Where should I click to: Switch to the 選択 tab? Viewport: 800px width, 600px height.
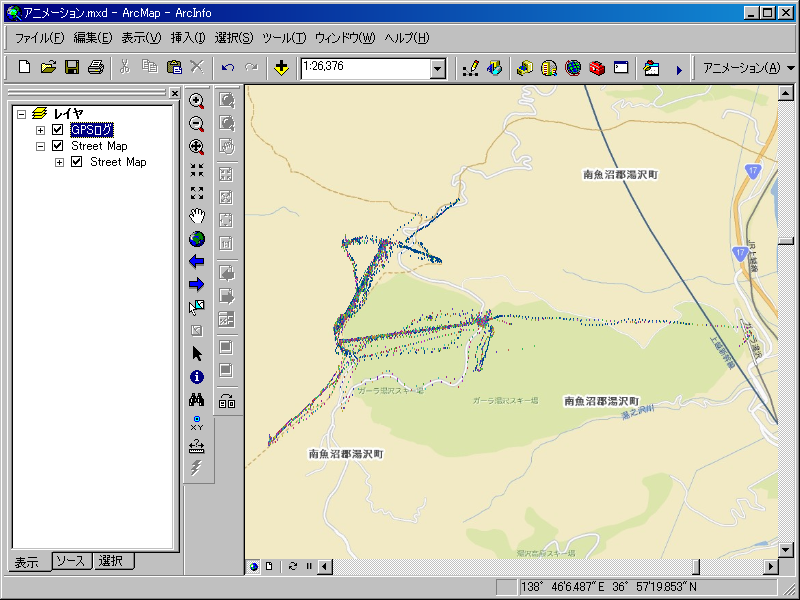coord(112,561)
